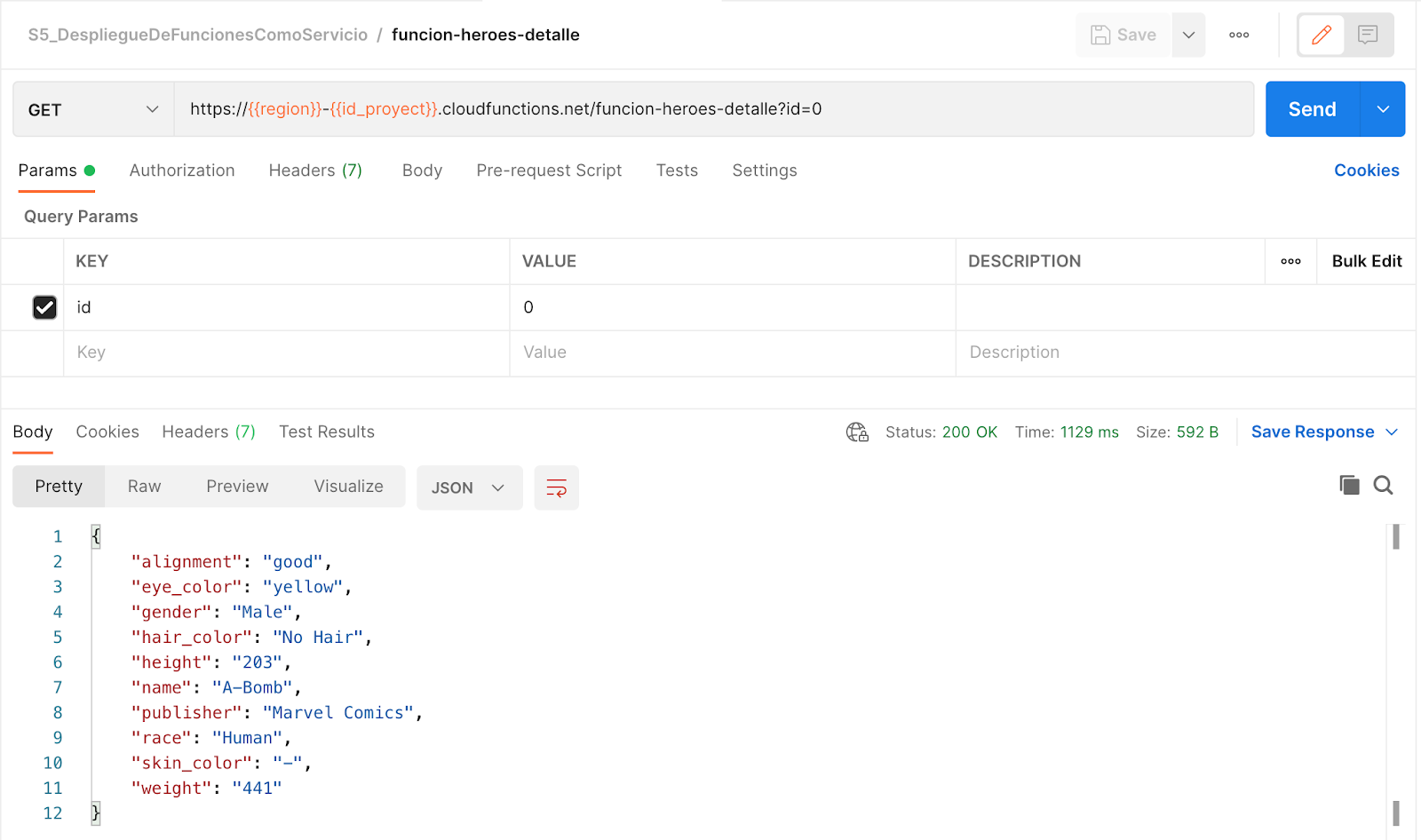Open the request Settings tab
1421x840 pixels.
pyautogui.click(x=765, y=170)
